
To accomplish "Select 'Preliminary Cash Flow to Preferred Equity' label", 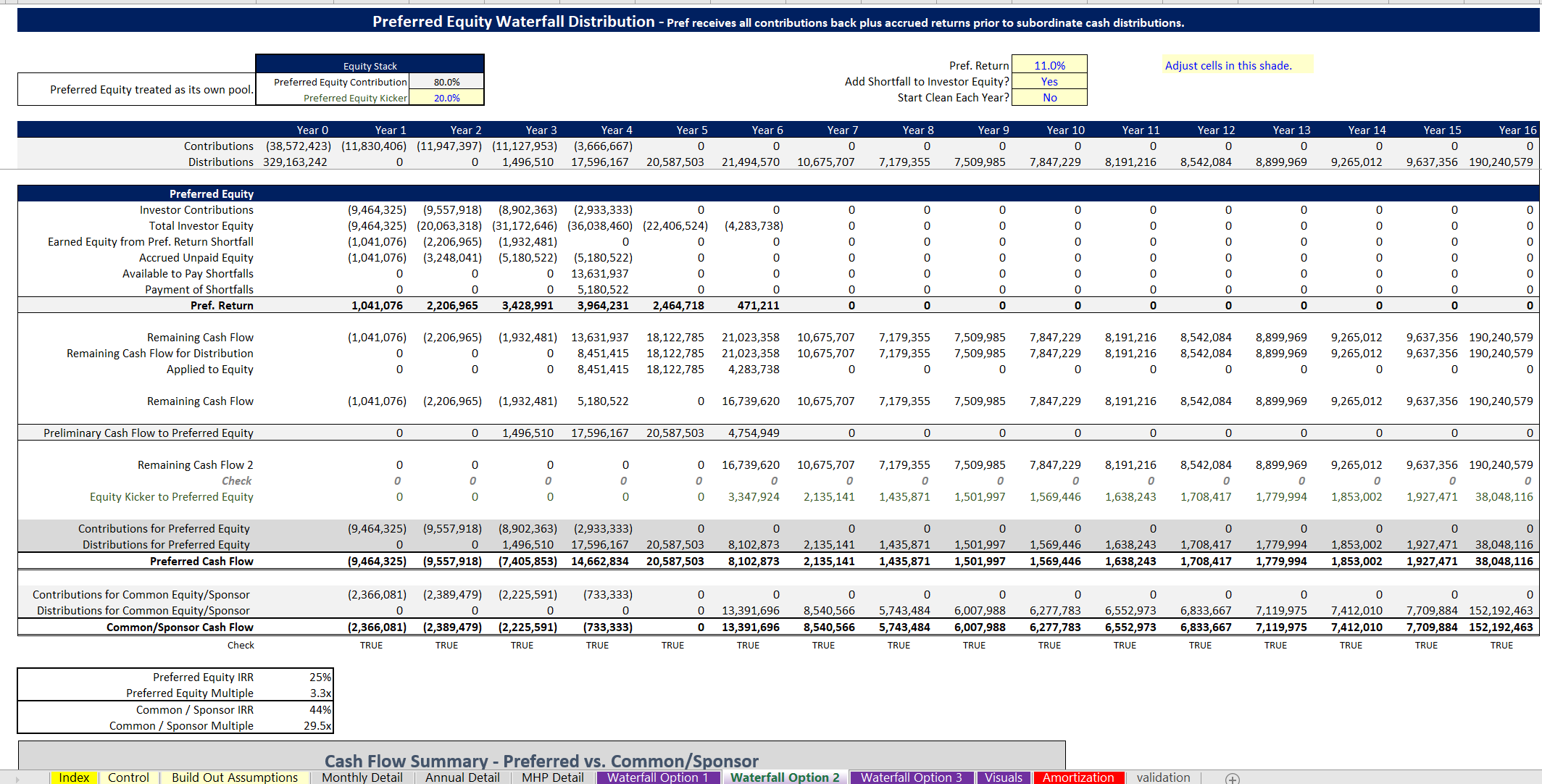I will click(x=149, y=433).
